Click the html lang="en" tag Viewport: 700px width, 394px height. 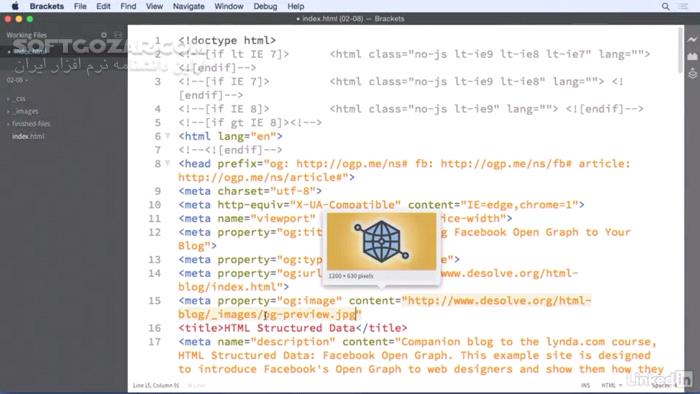coord(230,136)
